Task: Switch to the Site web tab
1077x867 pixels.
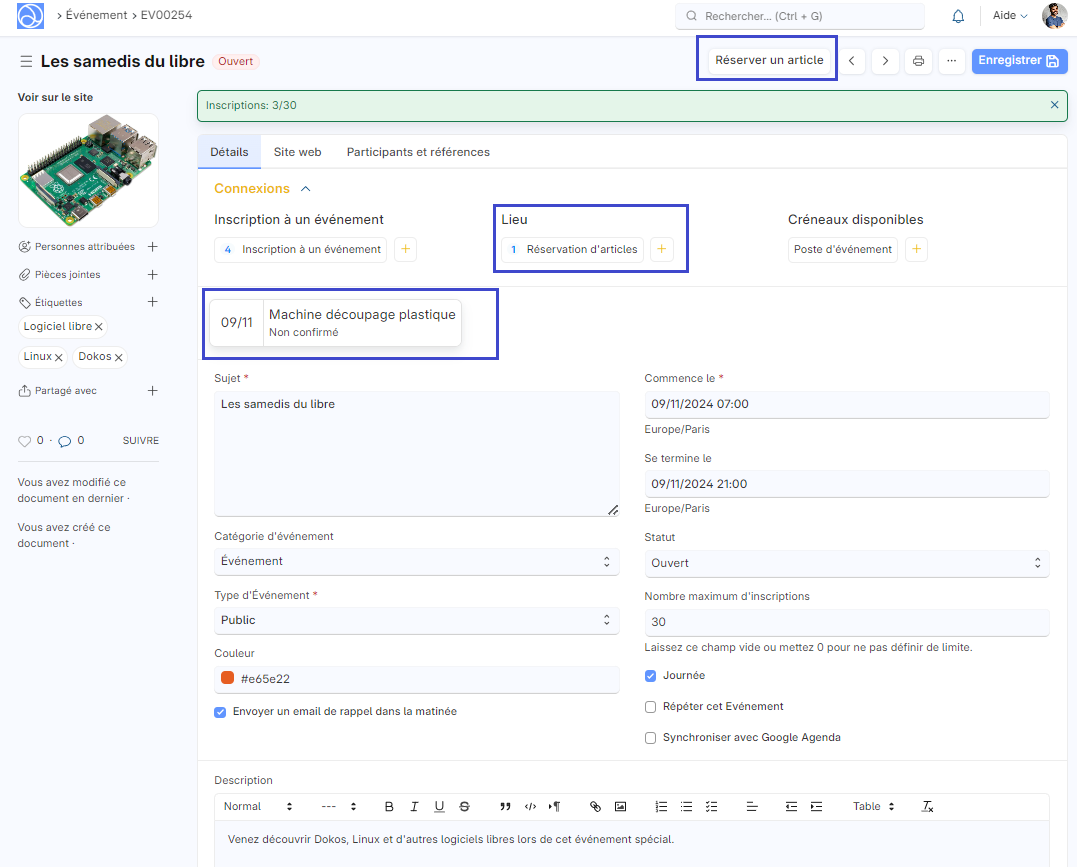Action: (x=297, y=152)
